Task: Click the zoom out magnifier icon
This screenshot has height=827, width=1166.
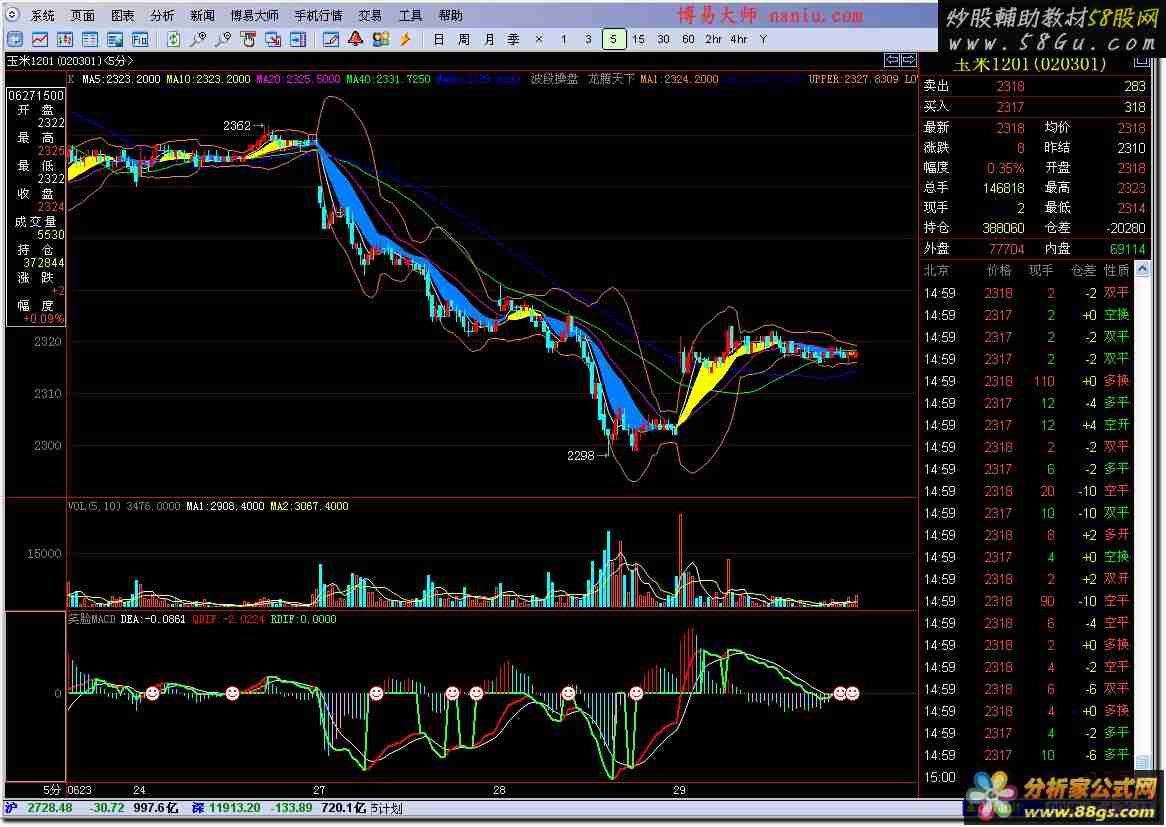Action: point(223,39)
